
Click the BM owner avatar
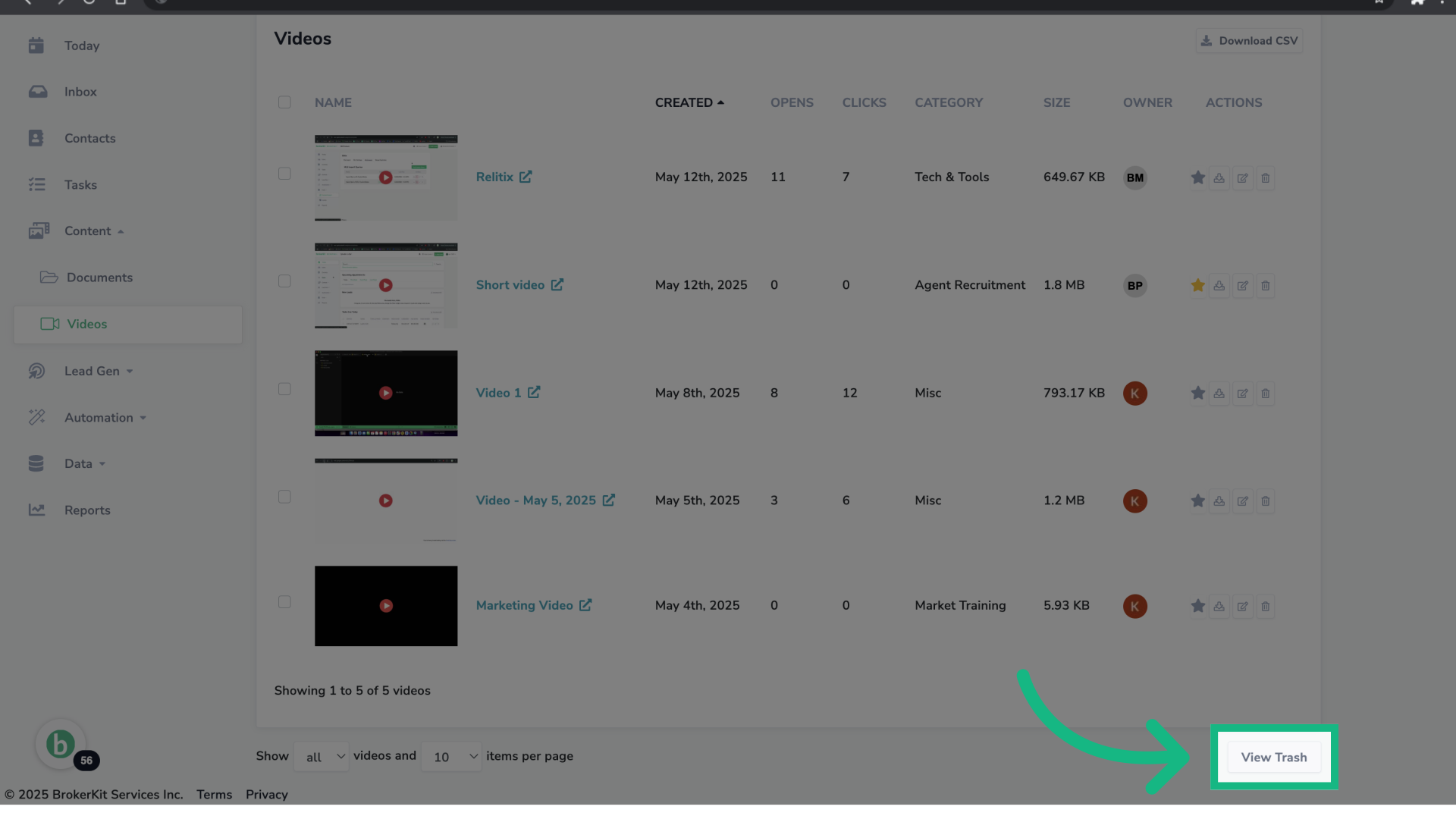point(1134,178)
